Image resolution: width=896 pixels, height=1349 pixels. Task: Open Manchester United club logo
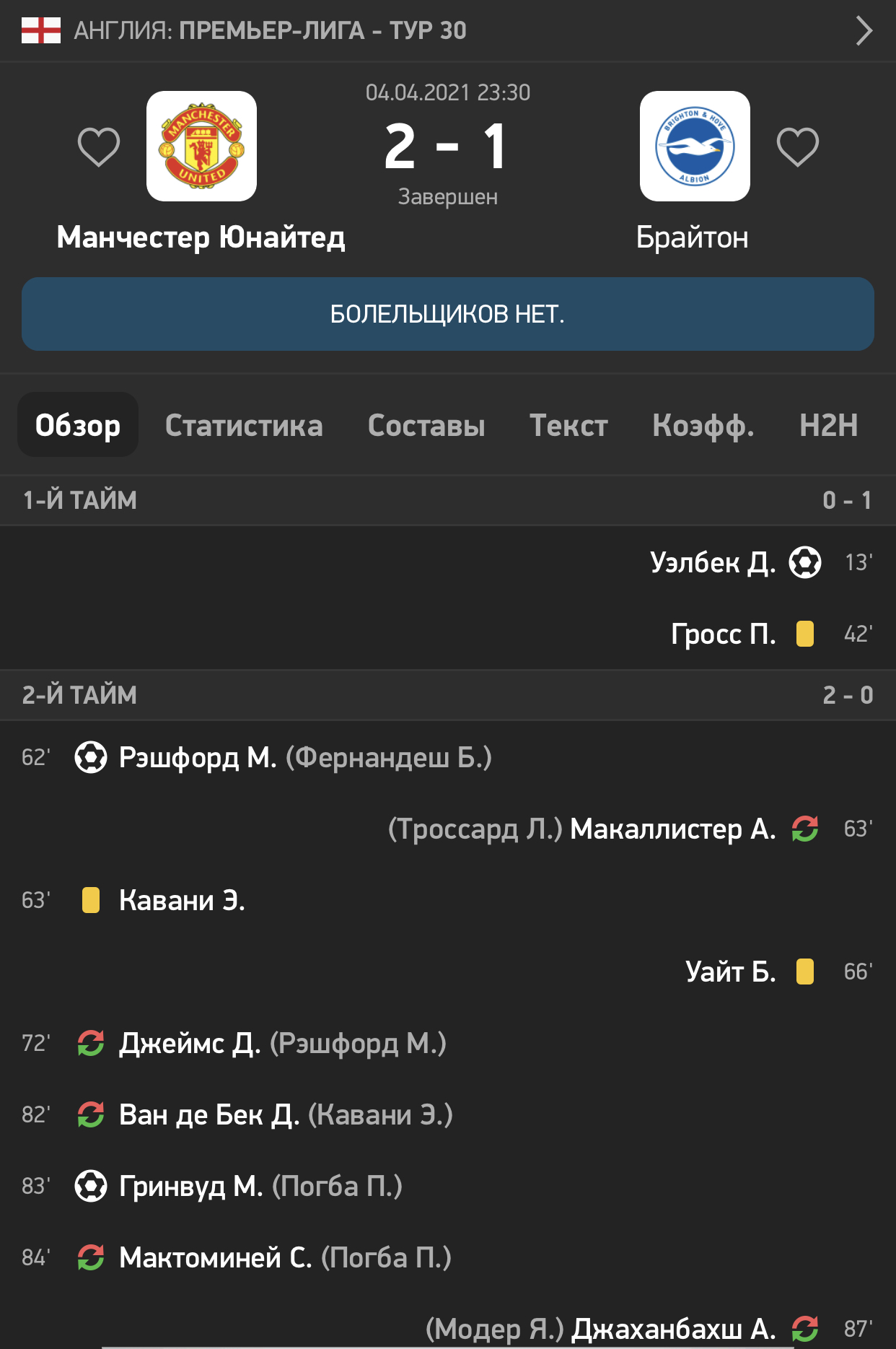pos(201,146)
